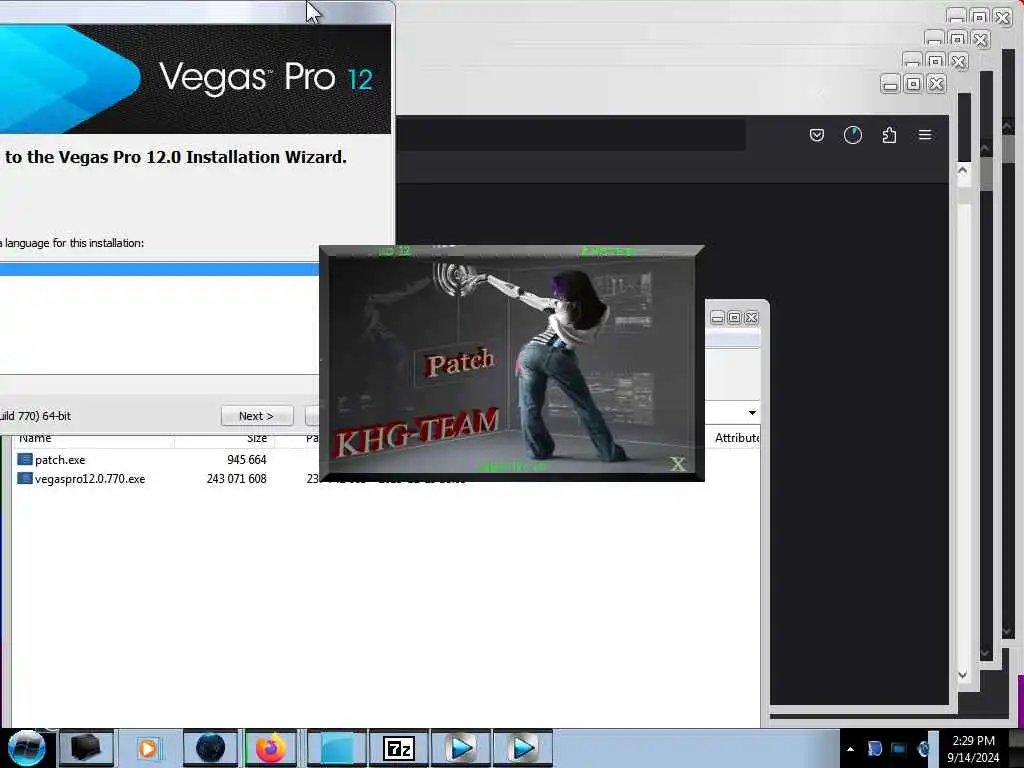
Task: Click the patch.exe file icon
Action: coord(25,460)
